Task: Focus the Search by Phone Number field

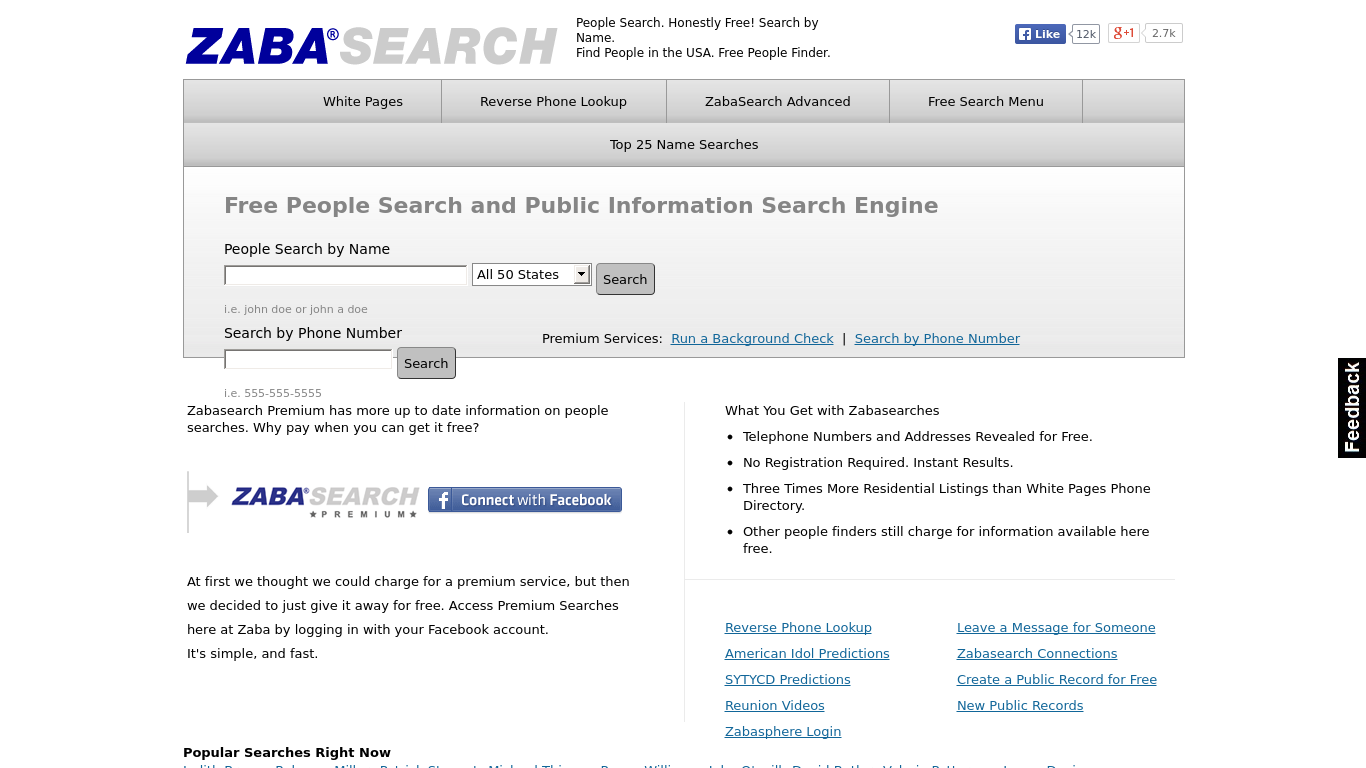Action: (x=308, y=359)
